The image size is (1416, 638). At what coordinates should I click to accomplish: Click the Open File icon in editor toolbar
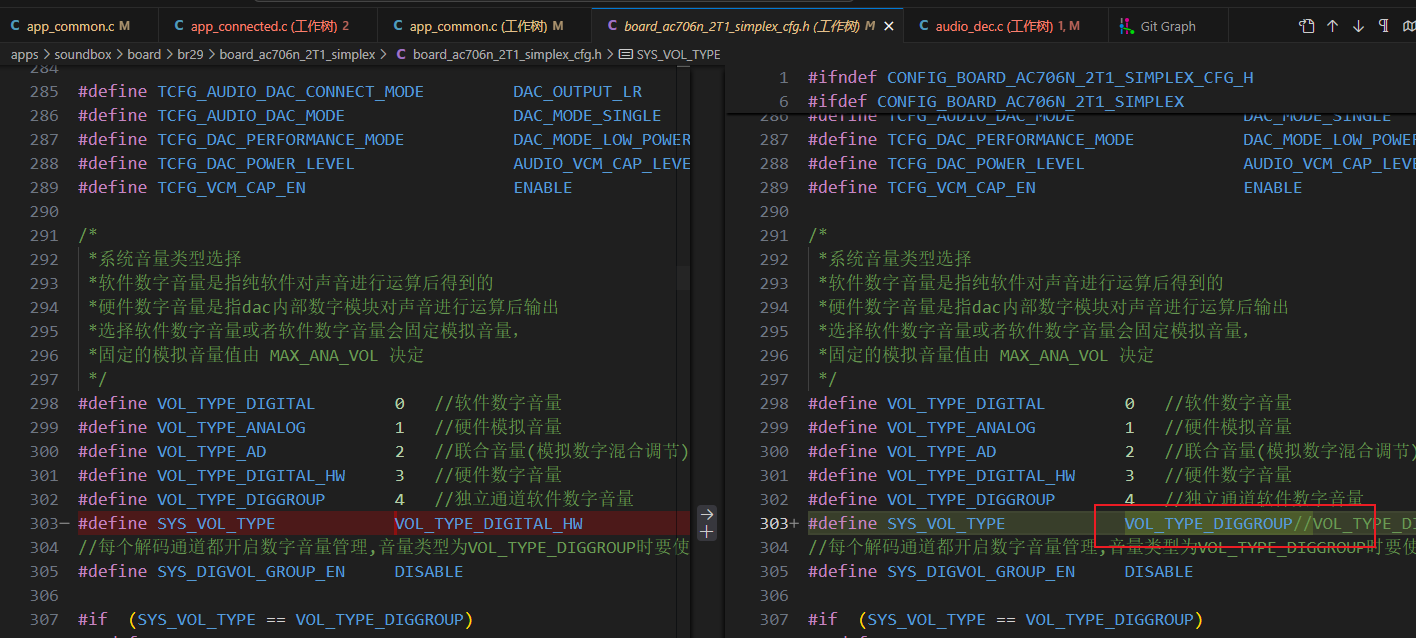[x=1306, y=26]
